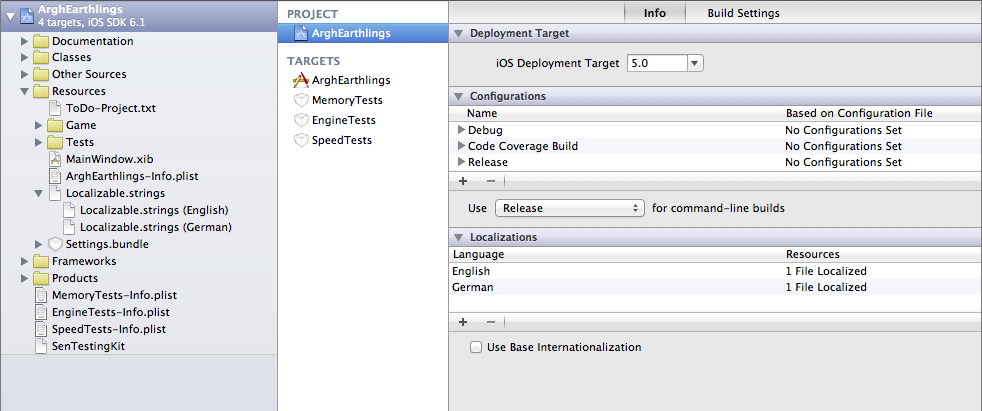
Task: Open the command-line builds Release popup
Action: click(x=569, y=208)
